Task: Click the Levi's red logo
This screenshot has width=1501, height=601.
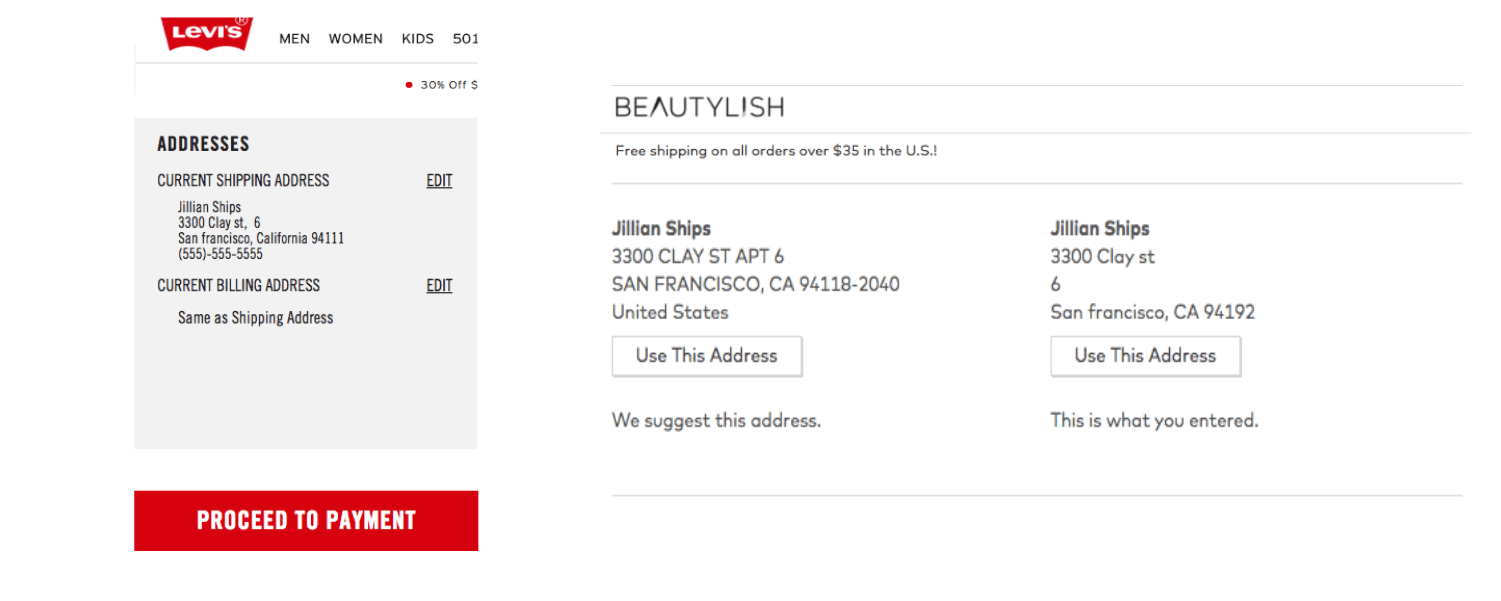Action: pyautogui.click(x=207, y=33)
